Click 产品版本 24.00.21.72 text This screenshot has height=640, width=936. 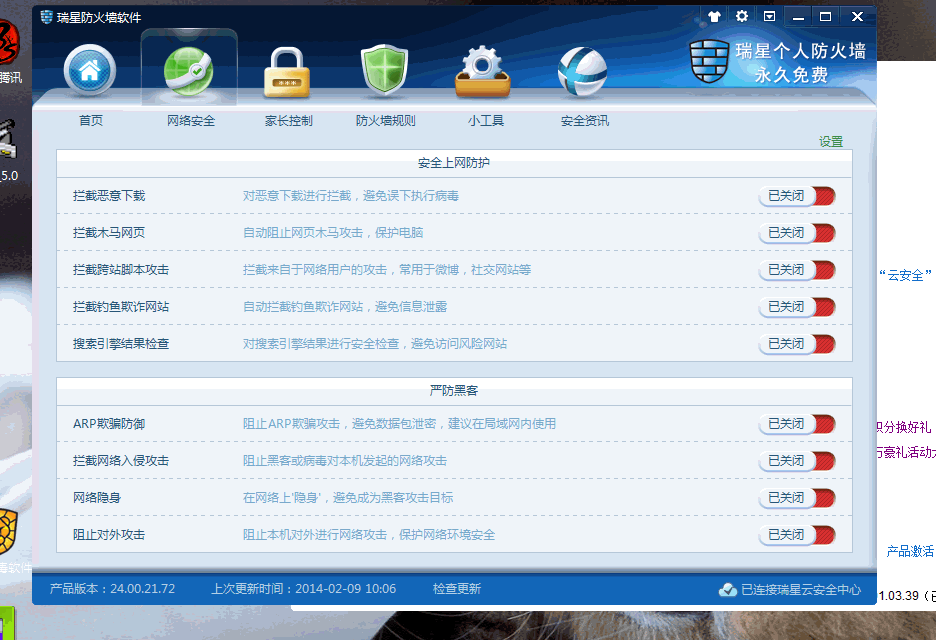tap(112, 589)
